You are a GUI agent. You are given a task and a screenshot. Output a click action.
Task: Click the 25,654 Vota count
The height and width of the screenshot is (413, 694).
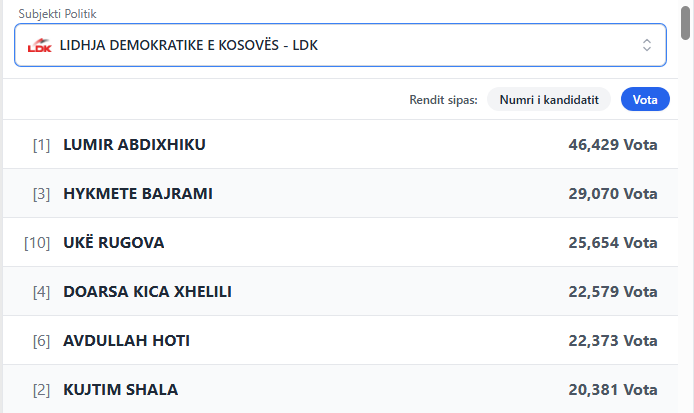pos(612,242)
